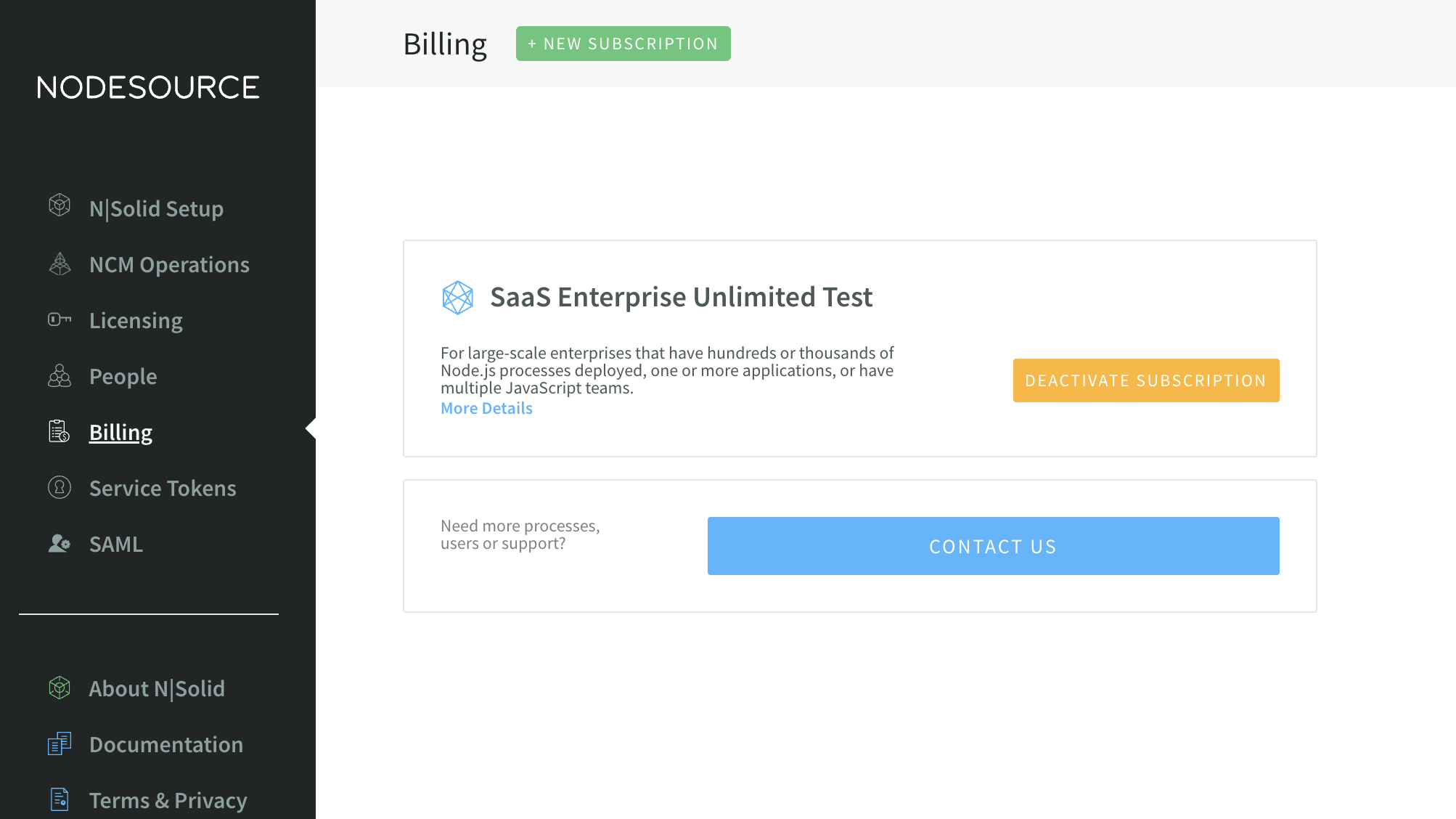The width and height of the screenshot is (1456, 819).
Task: Click the CONTACT US button
Action: pos(993,546)
